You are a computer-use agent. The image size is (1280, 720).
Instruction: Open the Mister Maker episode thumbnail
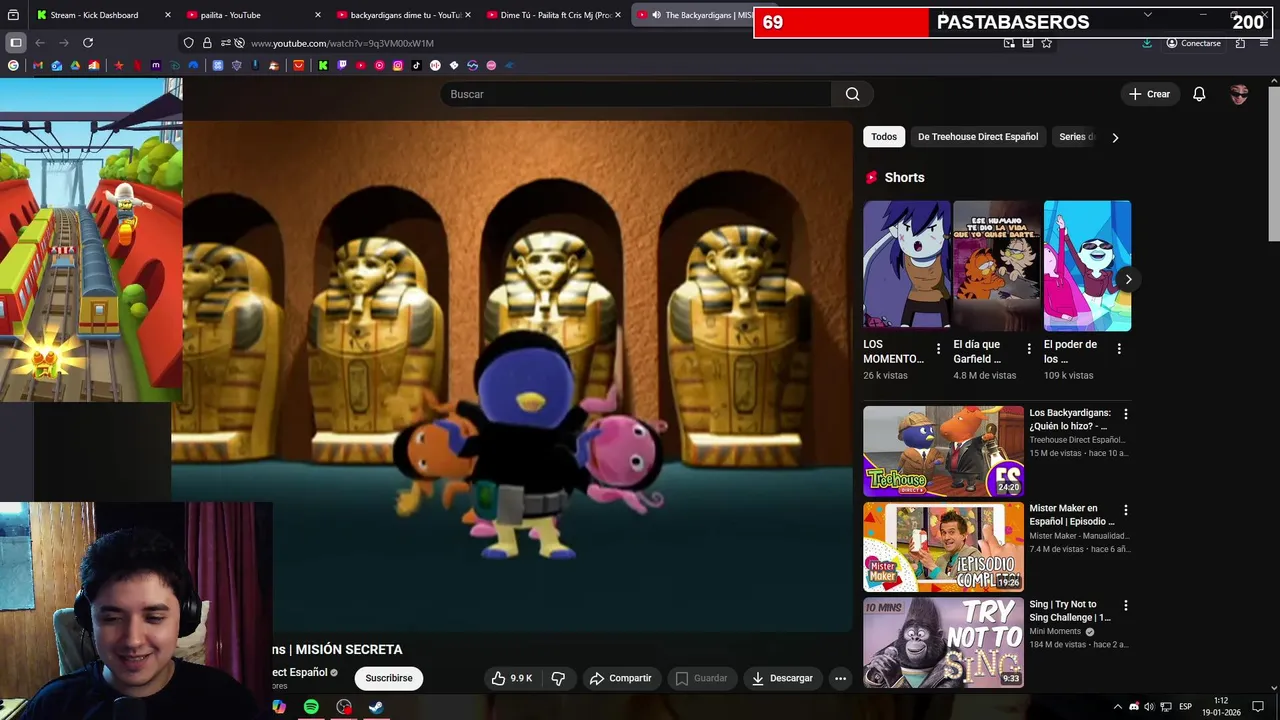pos(943,547)
